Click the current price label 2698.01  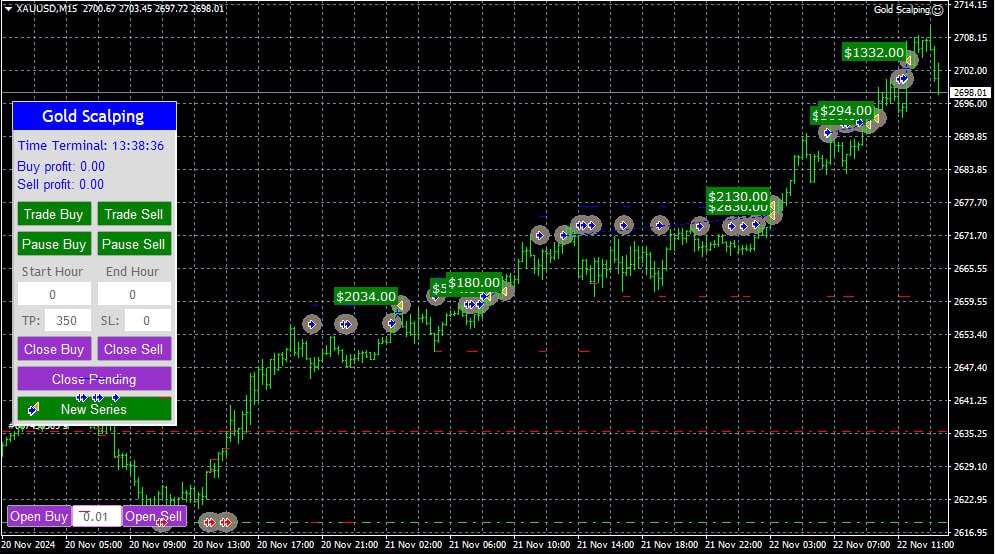point(970,93)
